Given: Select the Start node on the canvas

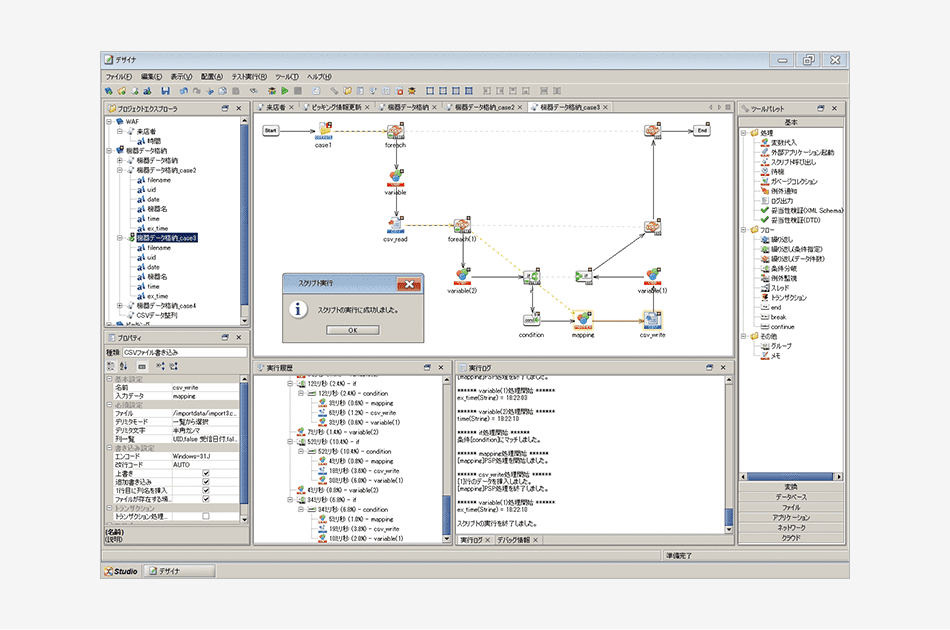Looking at the screenshot, I should [270, 130].
